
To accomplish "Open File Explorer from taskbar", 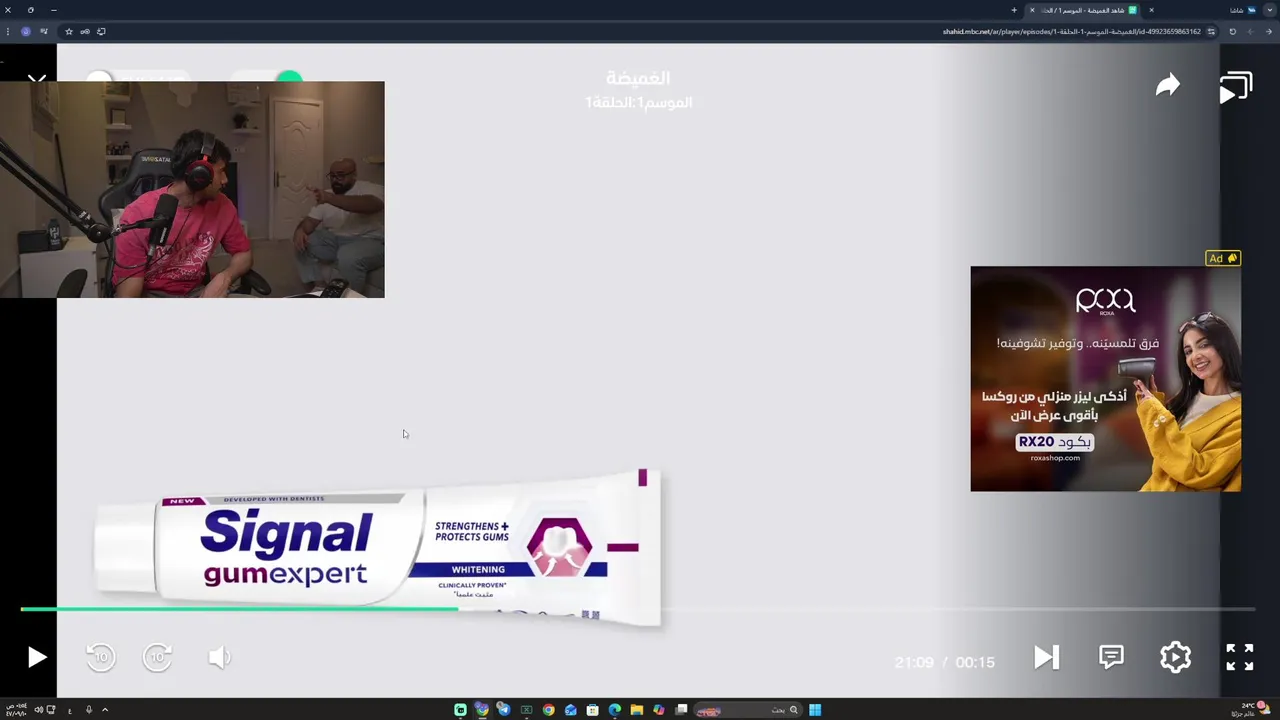I will (x=636, y=710).
